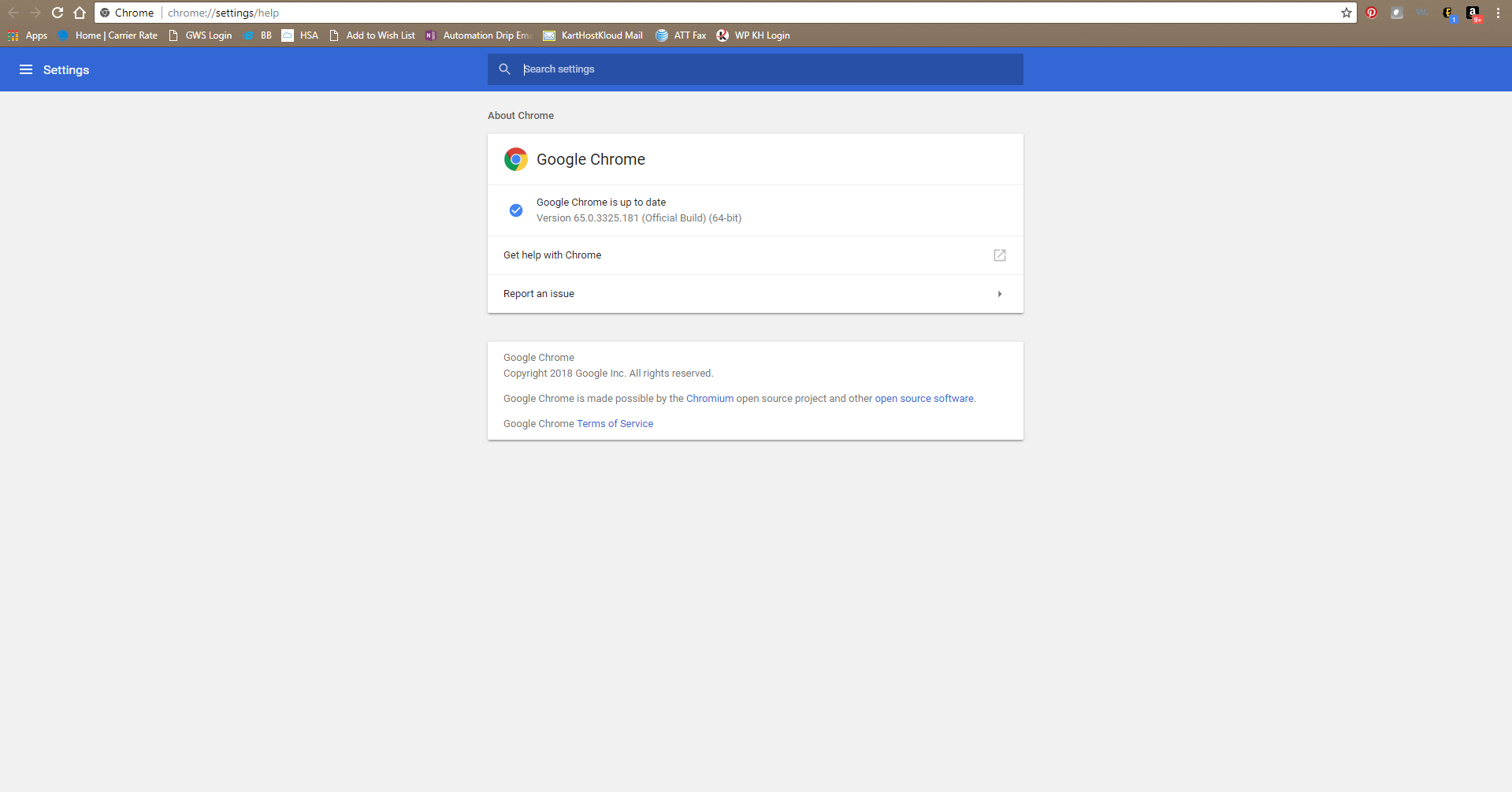Open the Pinterest extension icon
Viewport: 1512px width, 792px height.
[1371, 13]
